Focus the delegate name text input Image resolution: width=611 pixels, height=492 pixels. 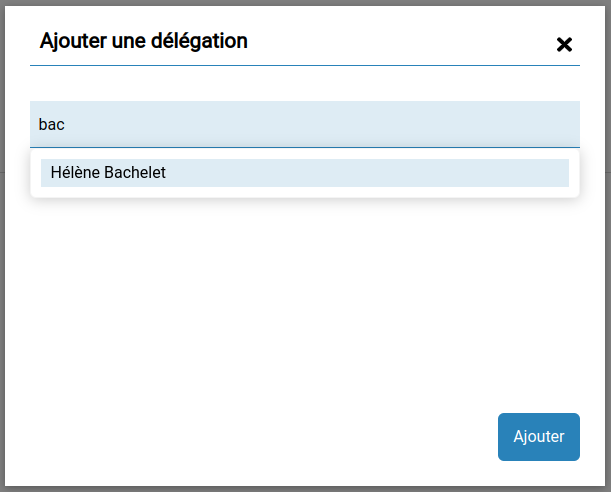point(305,125)
